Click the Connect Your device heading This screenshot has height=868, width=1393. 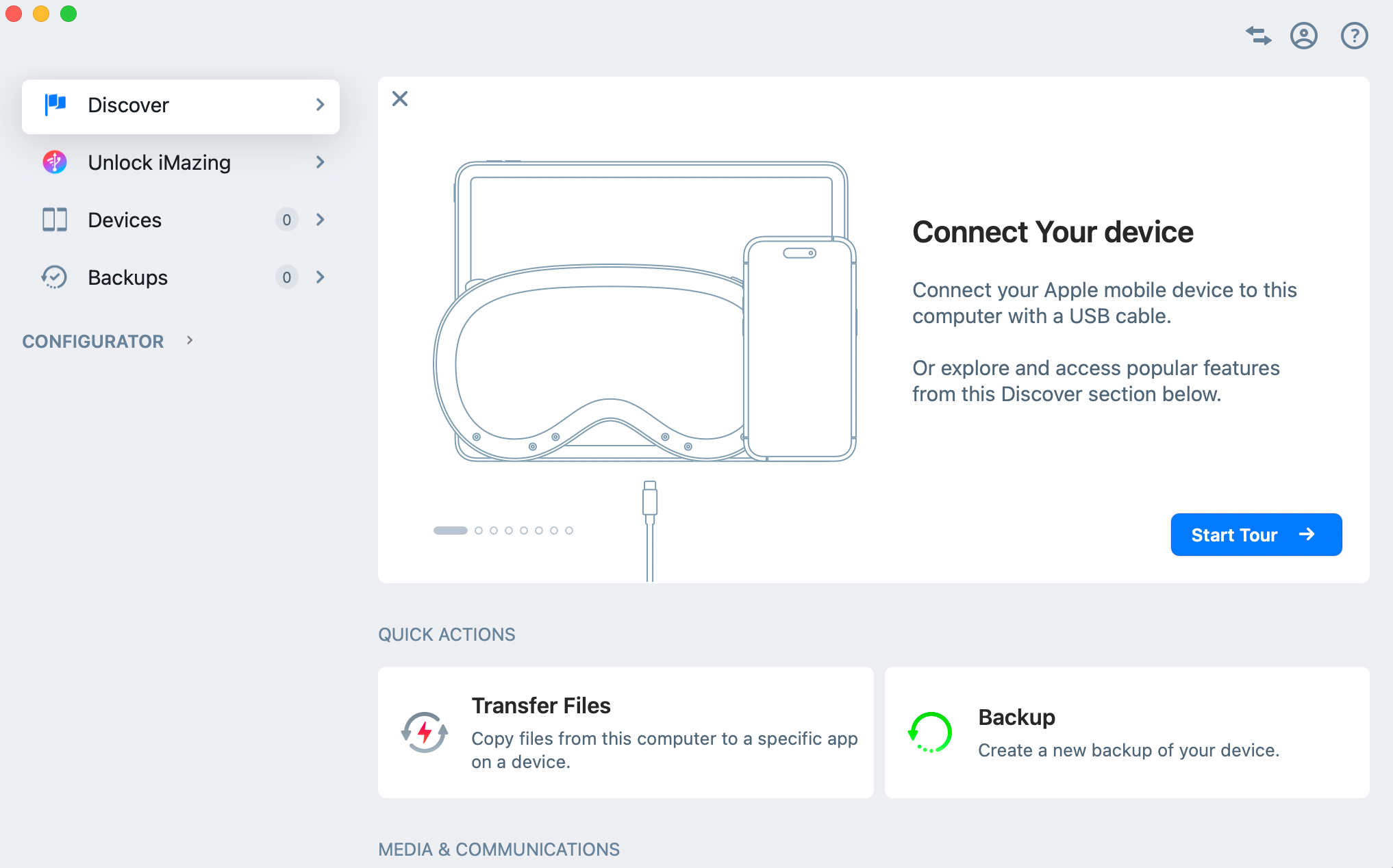pyautogui.click(x=1053, y=232)
